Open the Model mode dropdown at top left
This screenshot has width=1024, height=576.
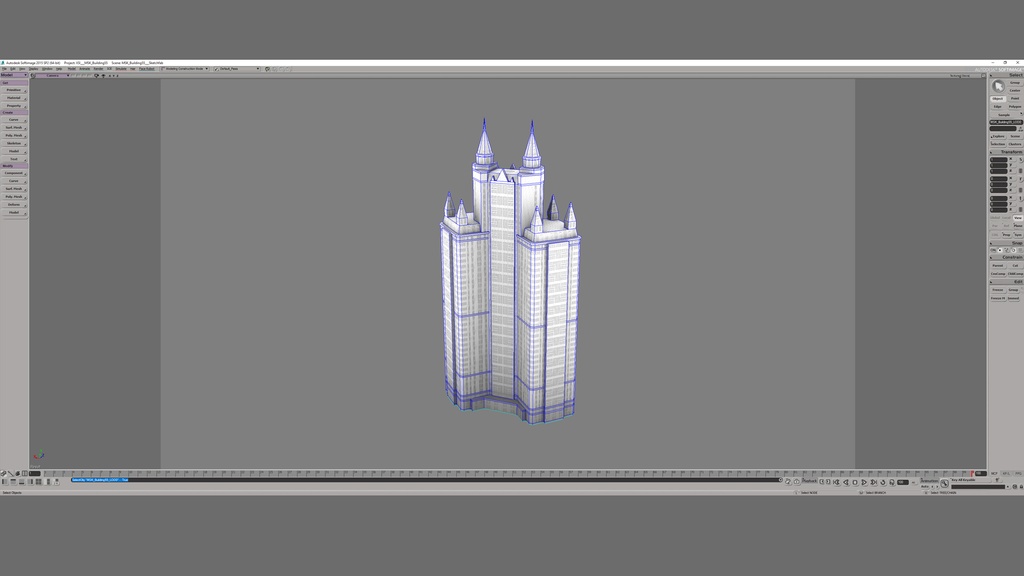click(15, 77)
